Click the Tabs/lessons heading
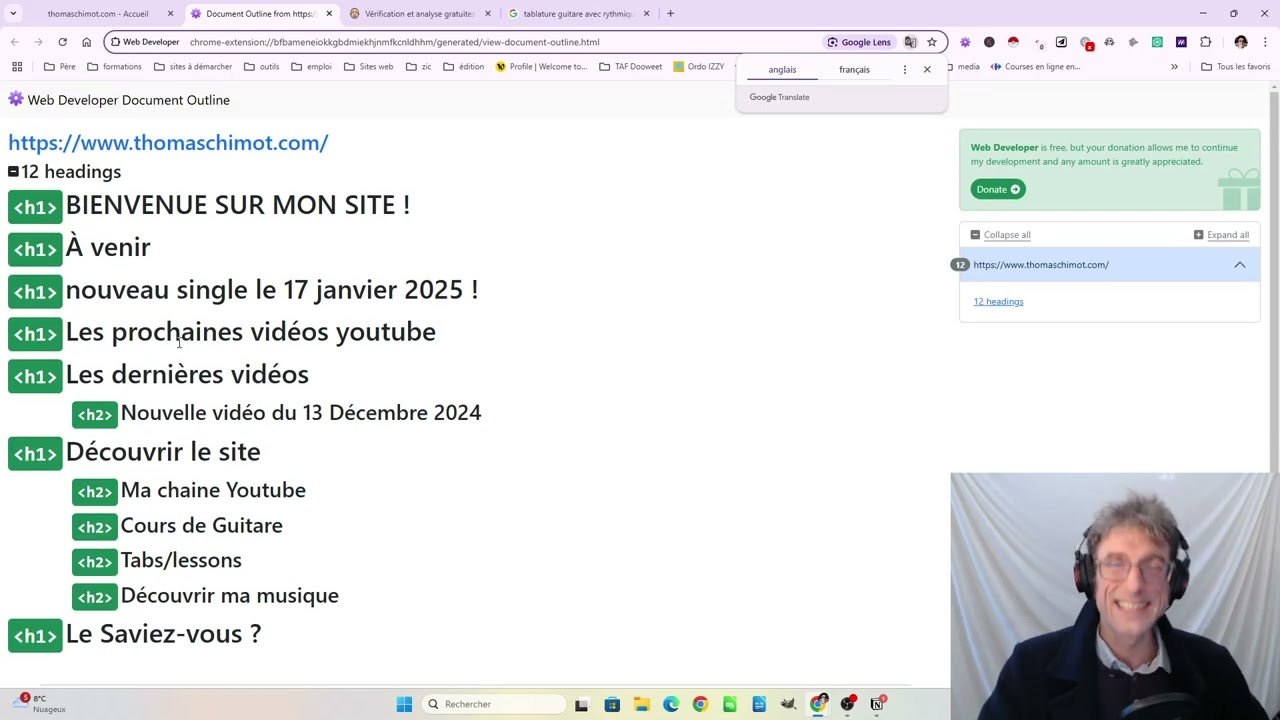 [x=181, y=561]
